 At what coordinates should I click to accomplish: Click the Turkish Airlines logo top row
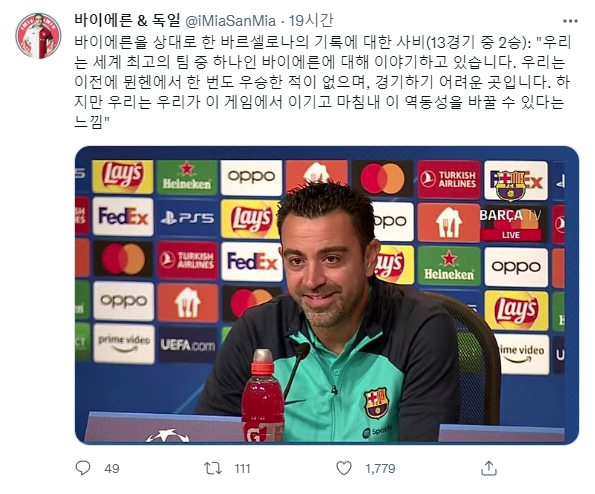449,179
